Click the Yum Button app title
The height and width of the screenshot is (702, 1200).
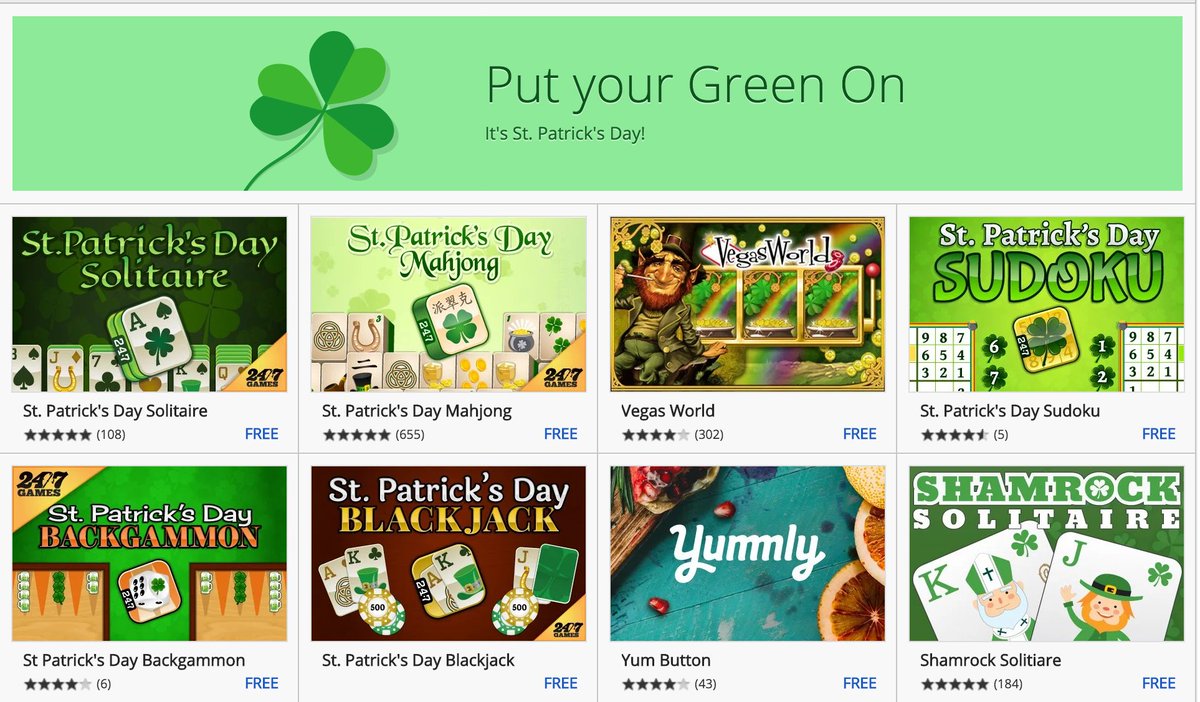[x=666, y=660]
